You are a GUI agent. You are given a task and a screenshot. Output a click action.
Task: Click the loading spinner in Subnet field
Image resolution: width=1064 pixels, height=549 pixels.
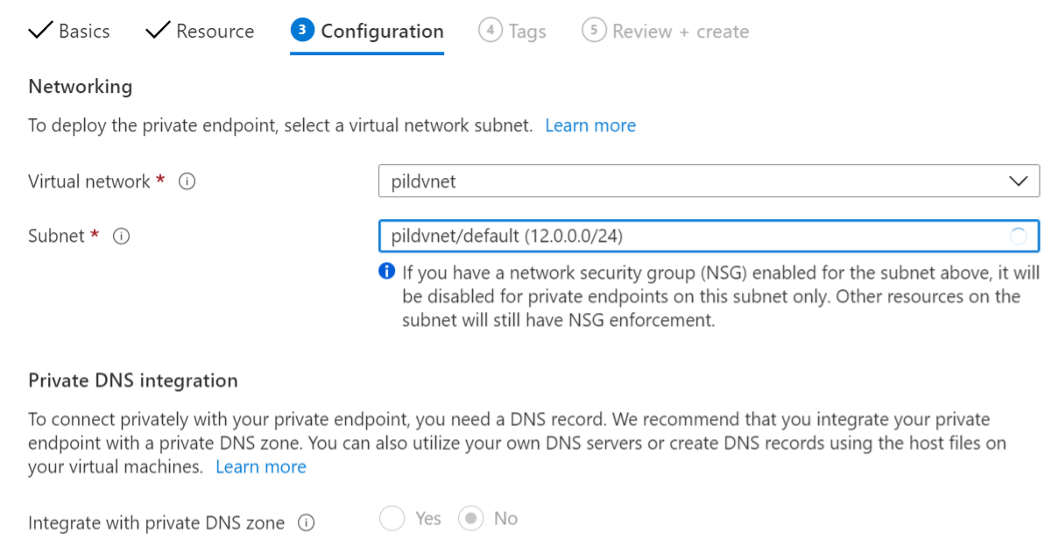click(x=1018, y=237)
